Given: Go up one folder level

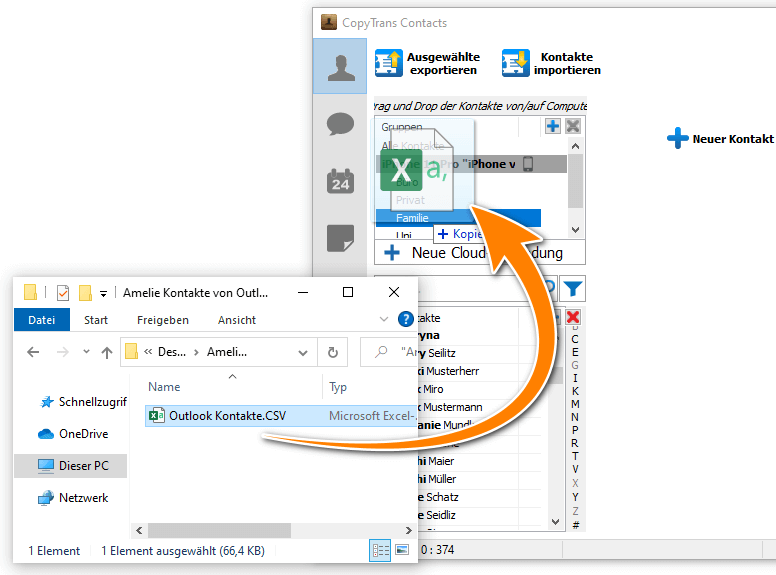Looking at the screenshot, I should [106, 352].
